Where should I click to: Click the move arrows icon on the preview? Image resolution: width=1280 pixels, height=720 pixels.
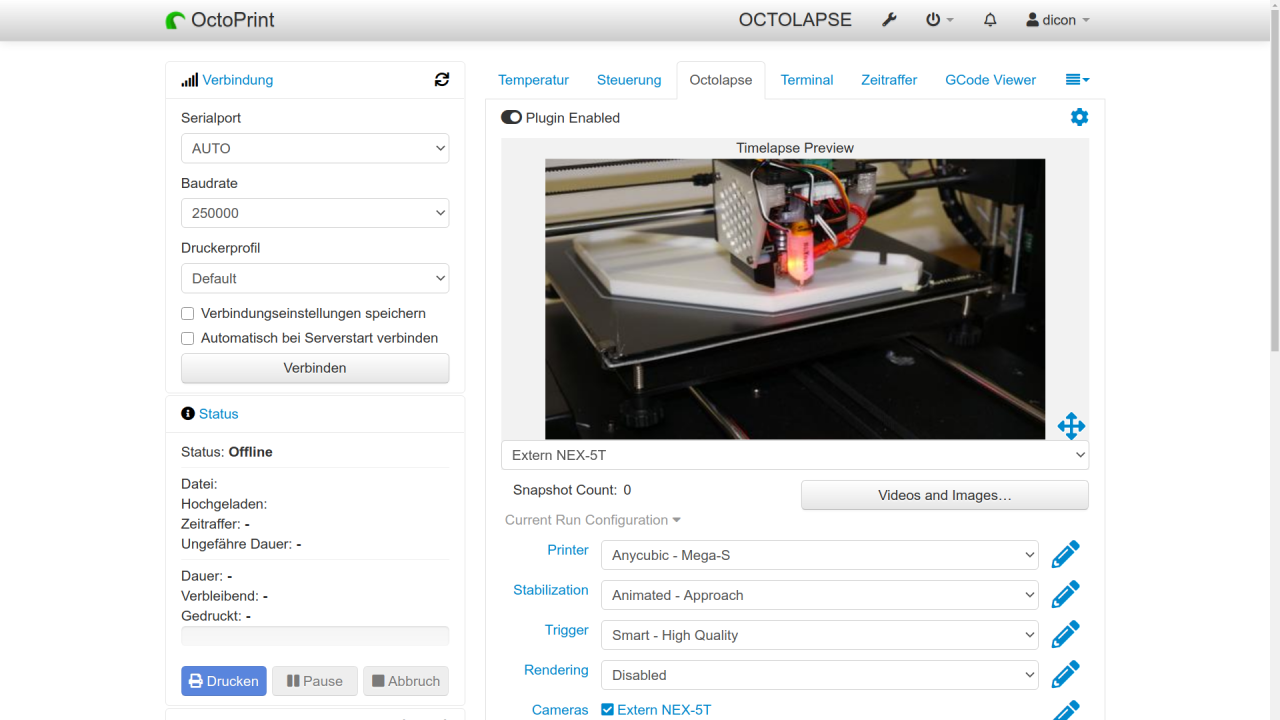click(1071, 425)
